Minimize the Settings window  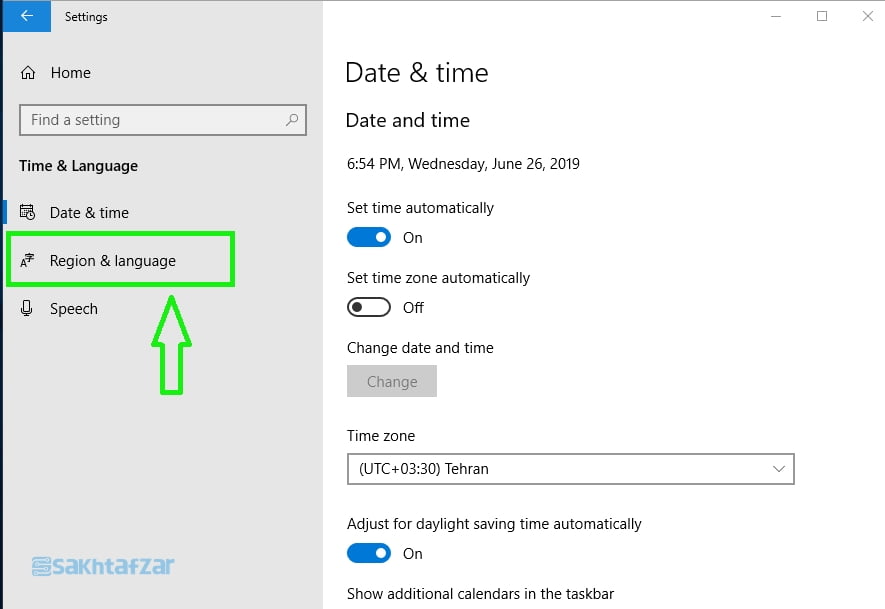point(776,16)
